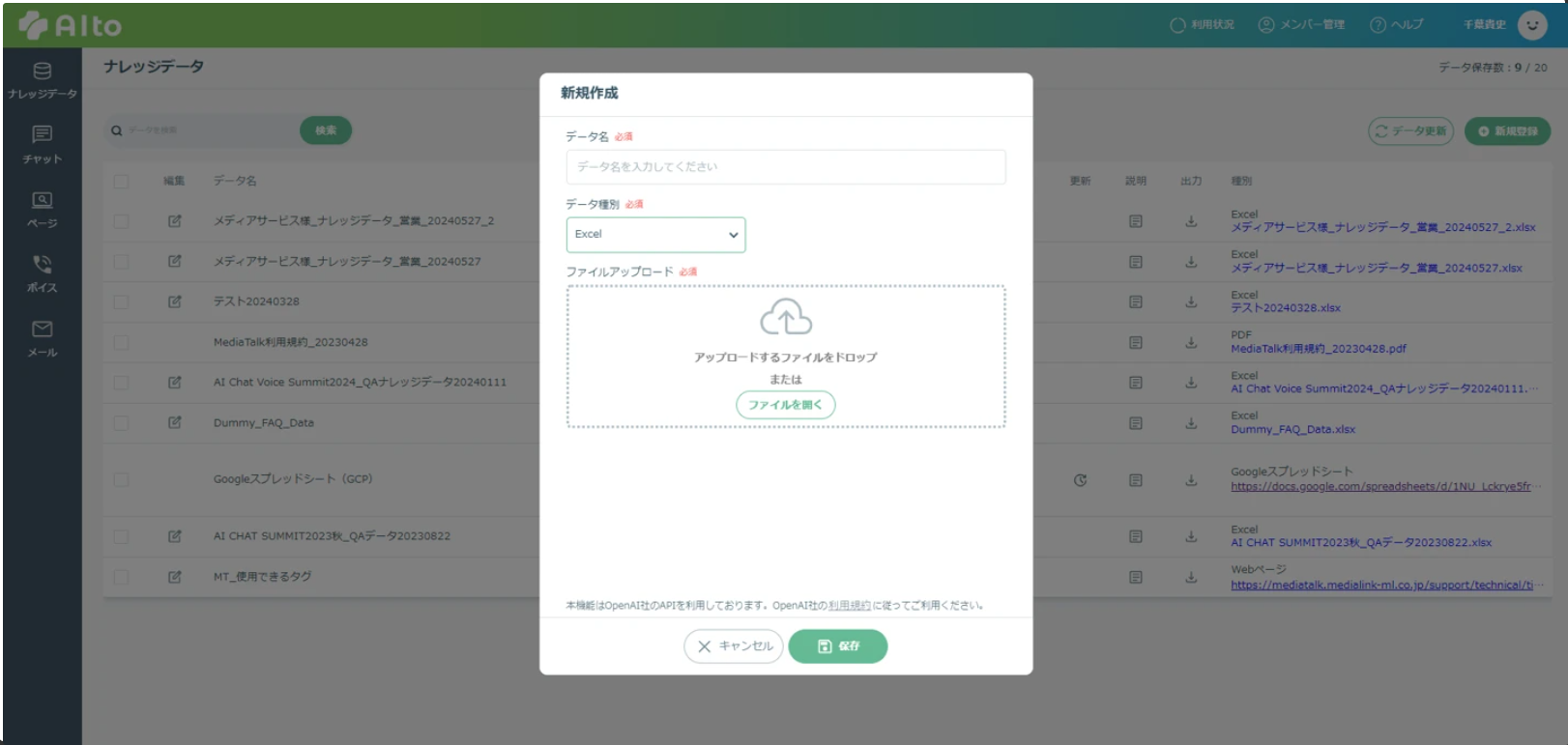
Task: Open the ボイス sidebar section
Action: (42, 274)
